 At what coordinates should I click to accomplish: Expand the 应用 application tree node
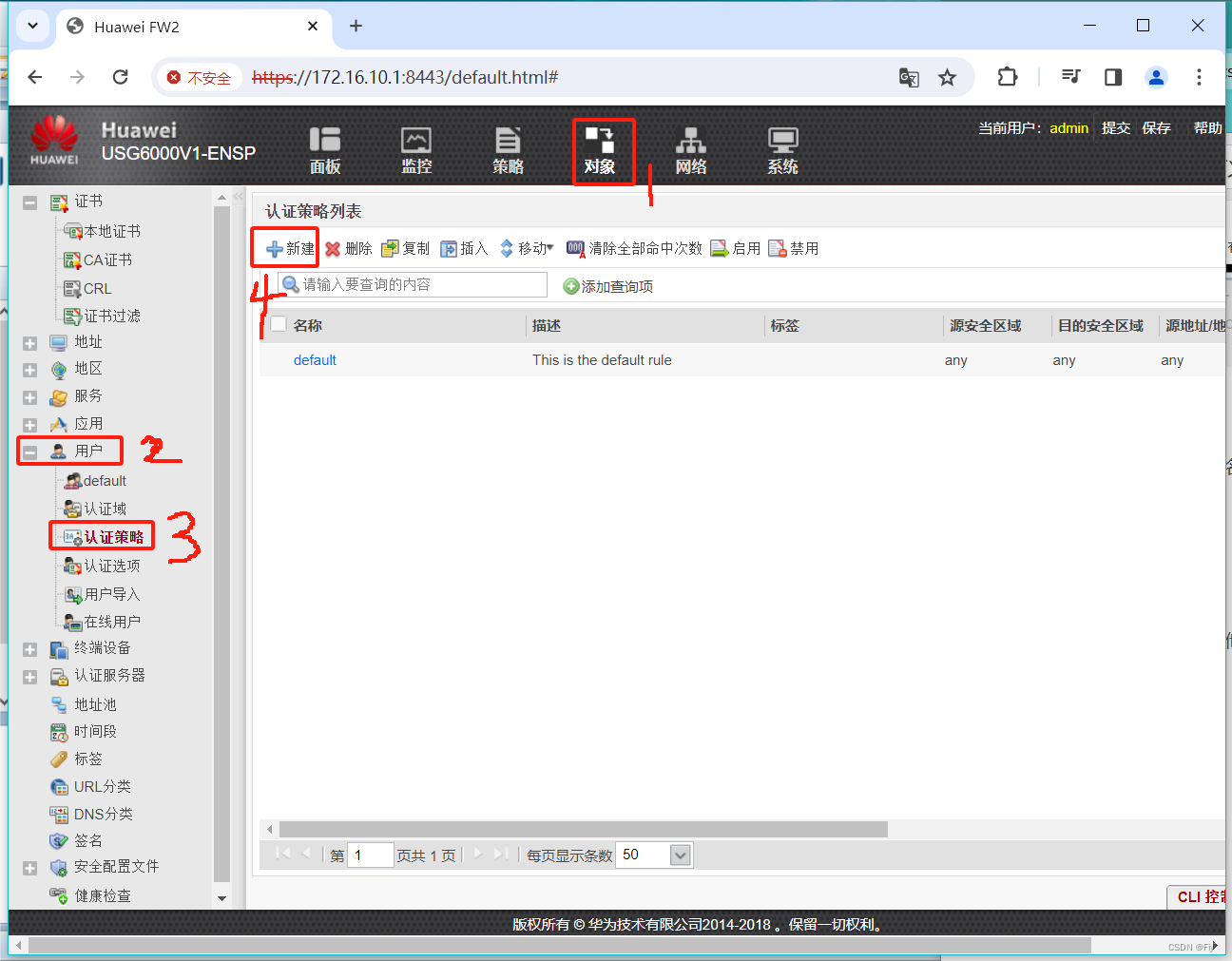(x=29, y=425)
